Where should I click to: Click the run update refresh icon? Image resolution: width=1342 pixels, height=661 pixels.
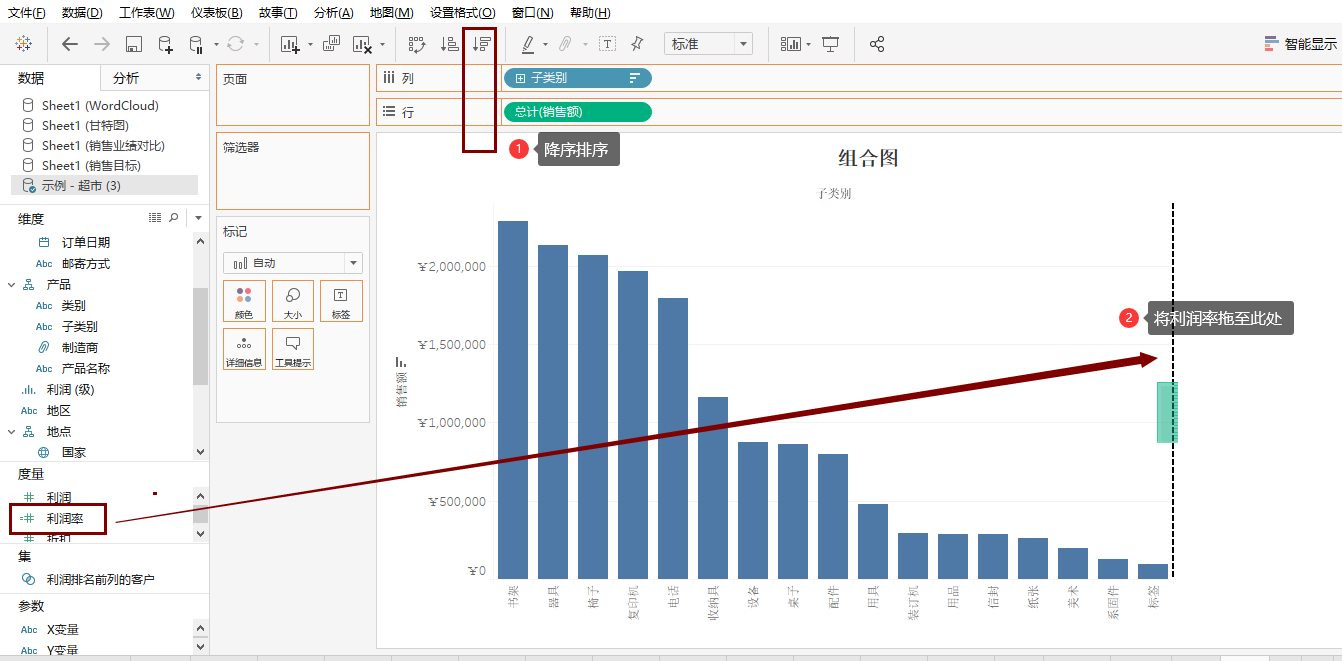pos(235,44)
